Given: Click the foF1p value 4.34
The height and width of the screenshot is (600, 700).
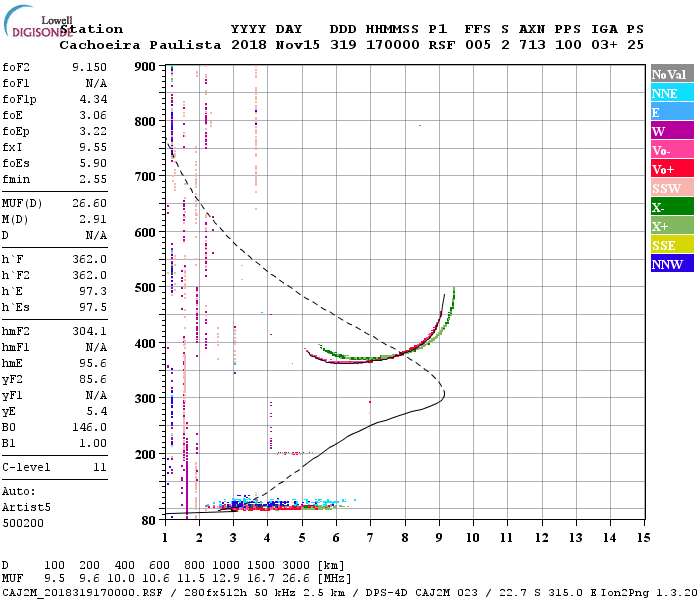Looking at the screenshot, I should click(x=93, y=99).
